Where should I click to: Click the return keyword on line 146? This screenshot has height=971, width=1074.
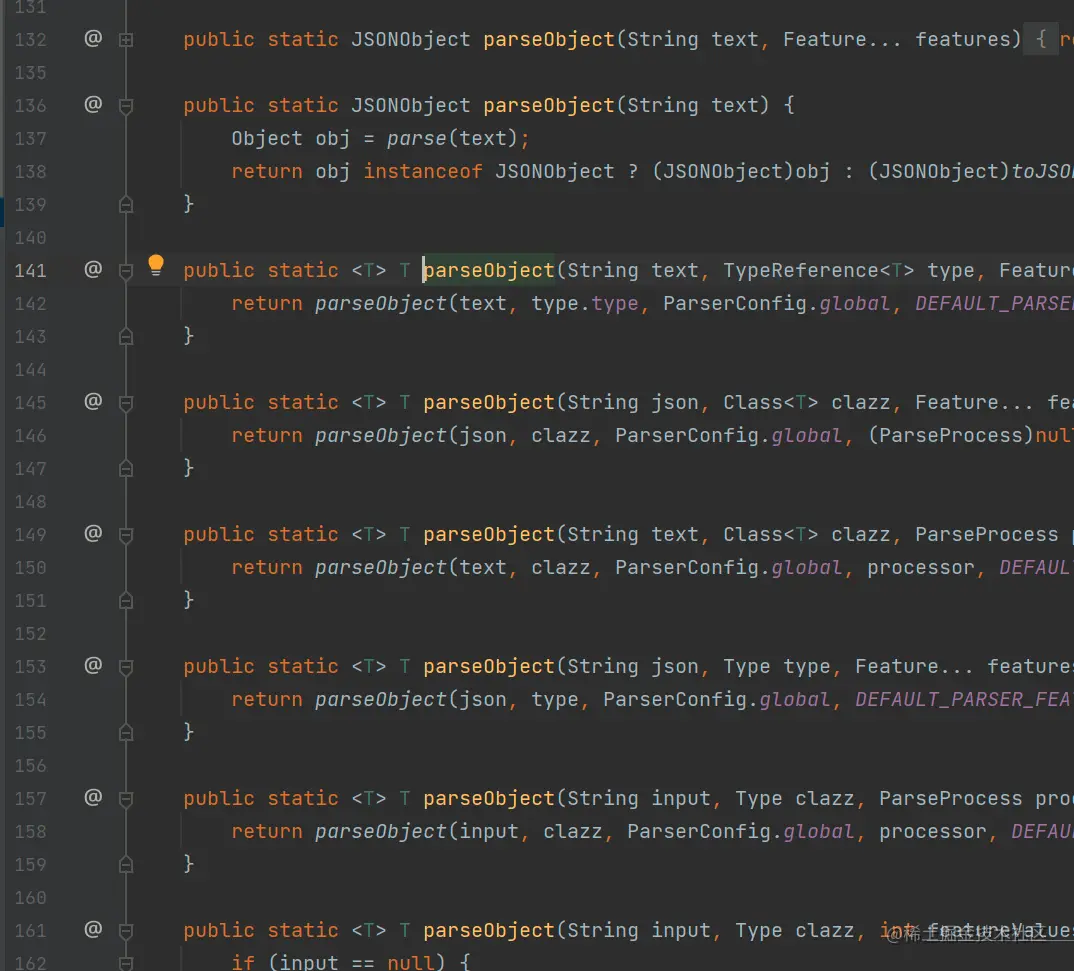pos(267,436)
